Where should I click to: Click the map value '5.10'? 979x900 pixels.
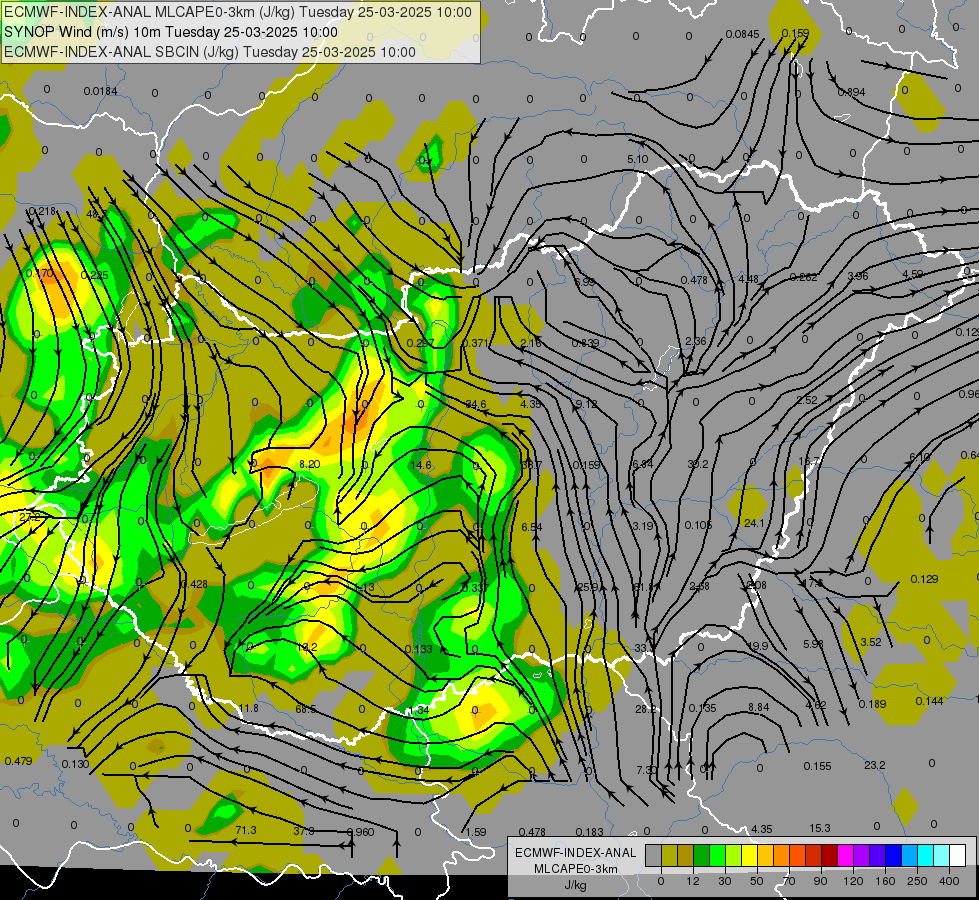pyautogui.click(x=637, y=160)
